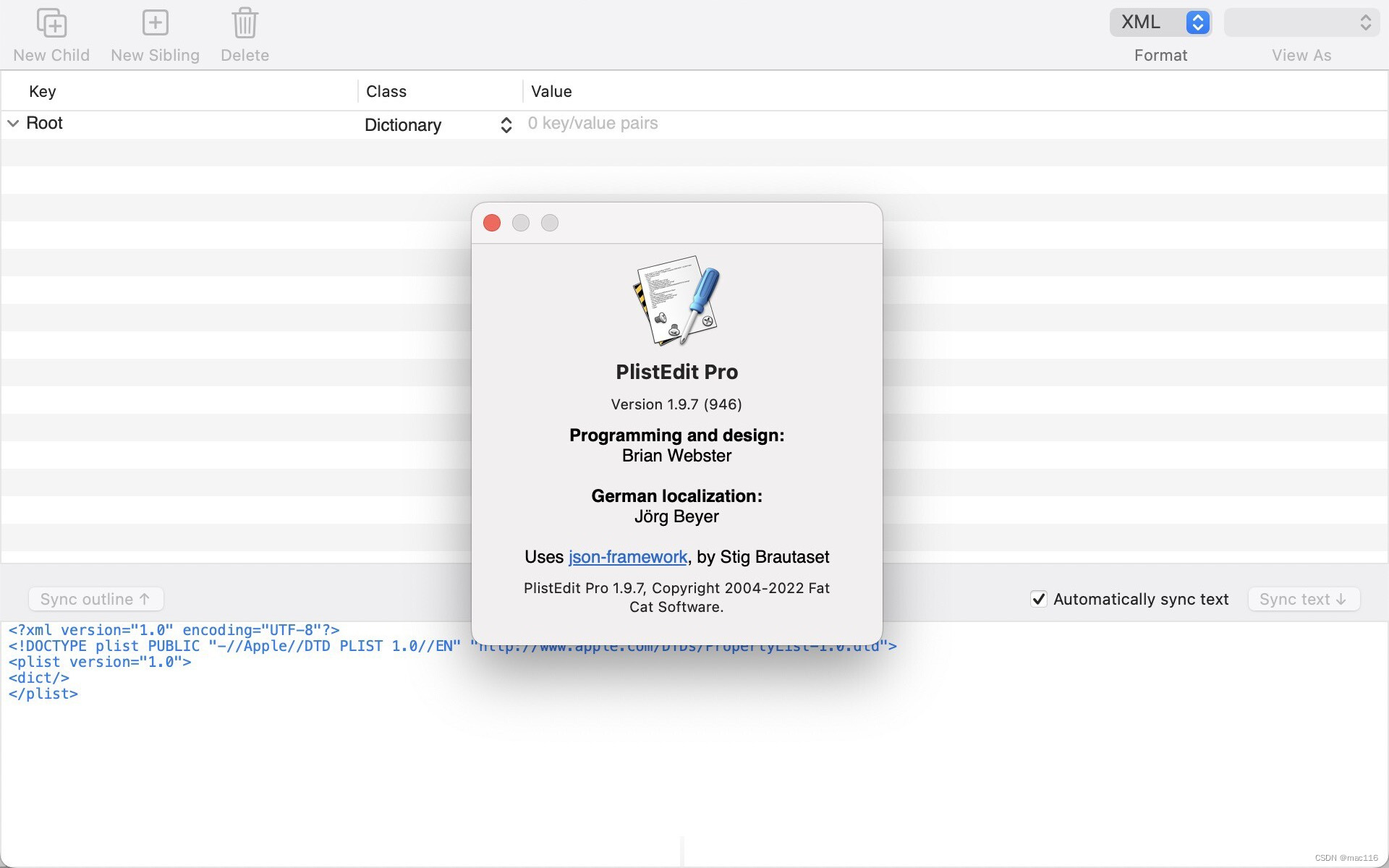Open the Dictionary class selector
The width and height of the screenshot is (1389, 868).
[438, 125]
